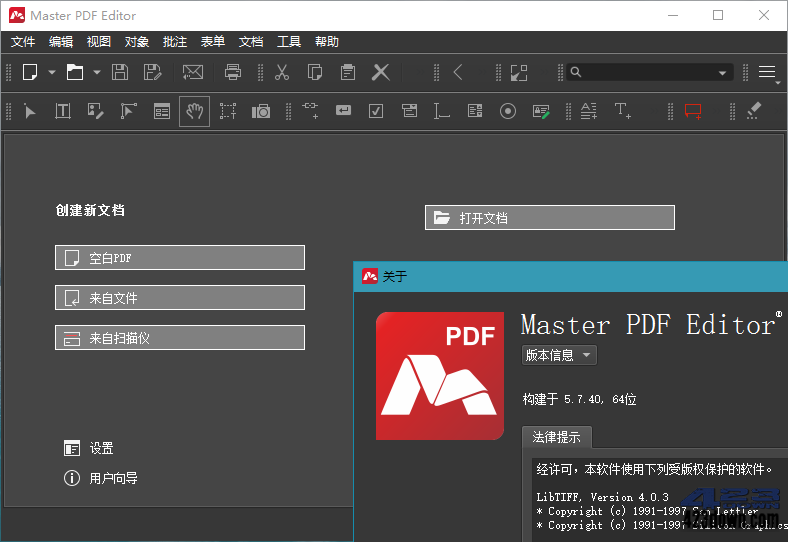Click the Combo Box form field icon
The image size is (788, 542).
(x=409, y=111)
